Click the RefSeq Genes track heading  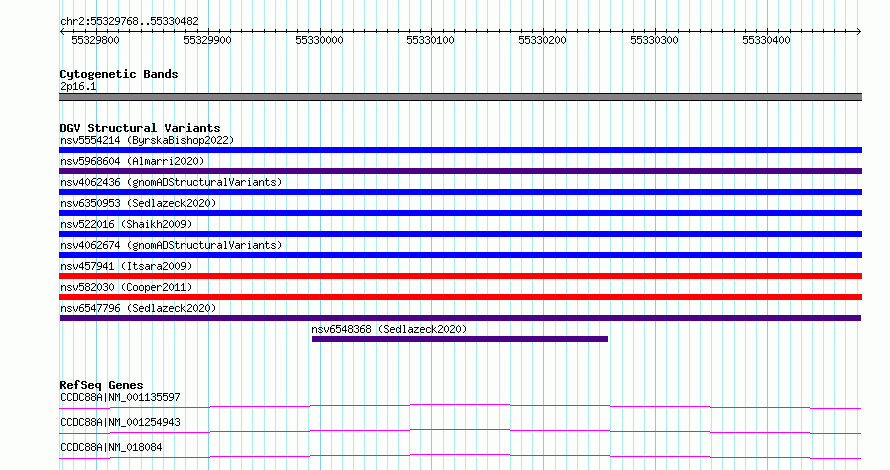pos(101,385)
